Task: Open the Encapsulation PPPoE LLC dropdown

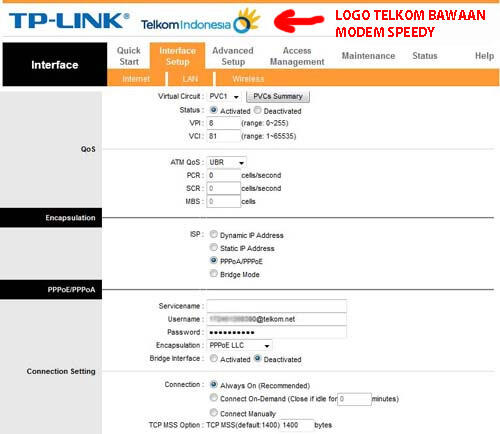Action: click(x=239, y=345)
